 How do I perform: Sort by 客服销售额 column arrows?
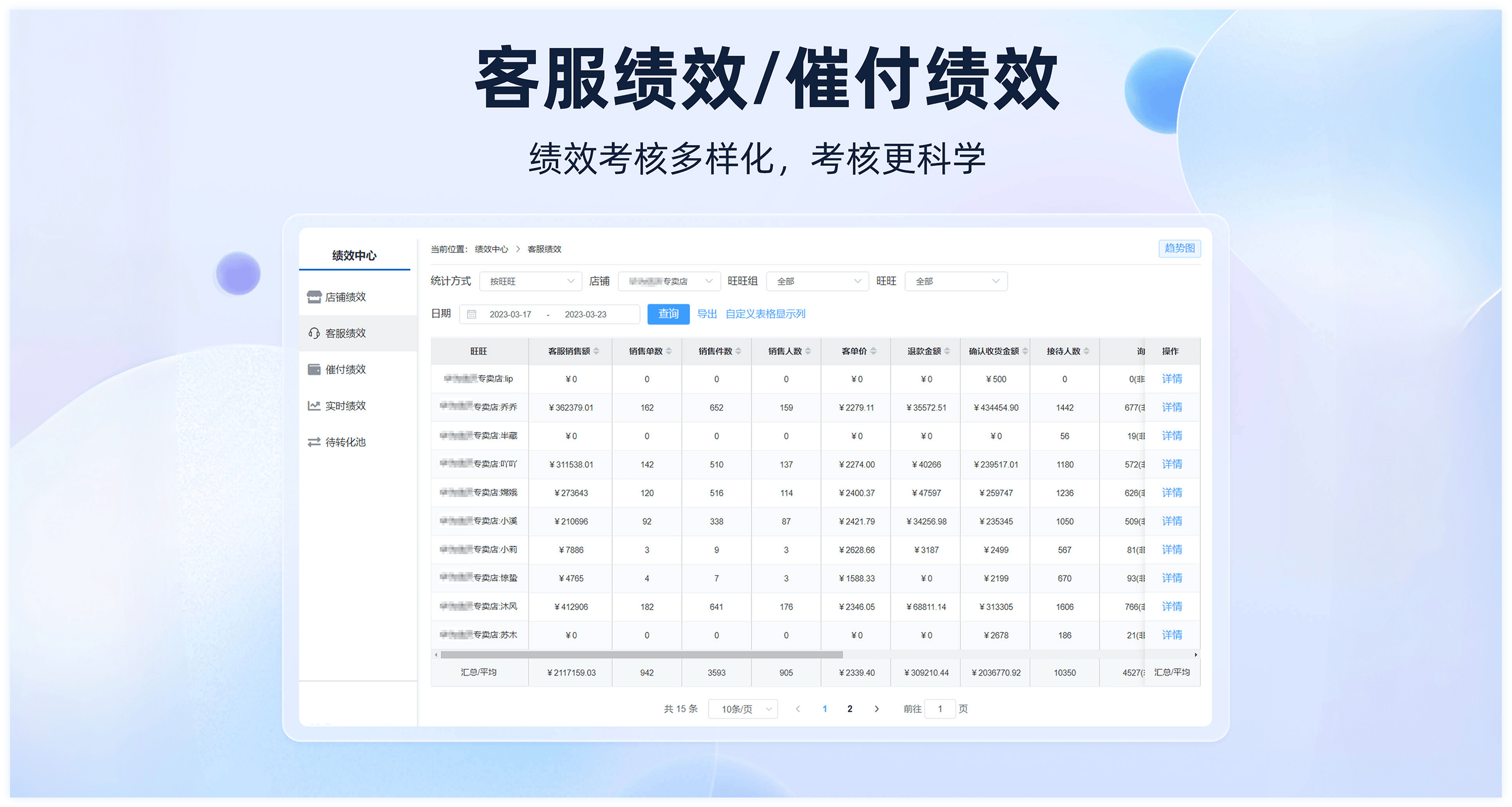click(596, 351)
